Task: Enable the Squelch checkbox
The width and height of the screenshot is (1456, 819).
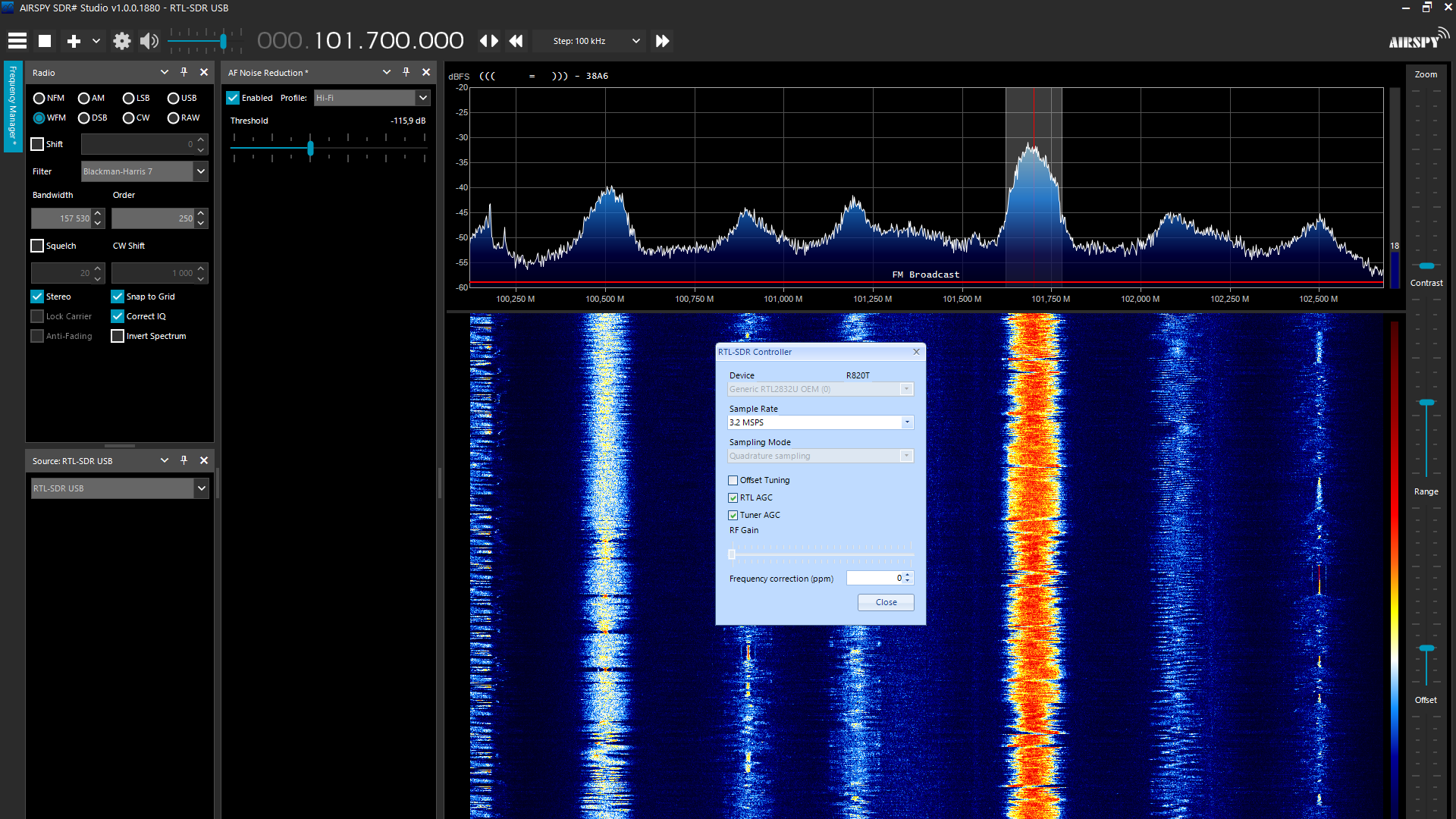Action: 37,246
